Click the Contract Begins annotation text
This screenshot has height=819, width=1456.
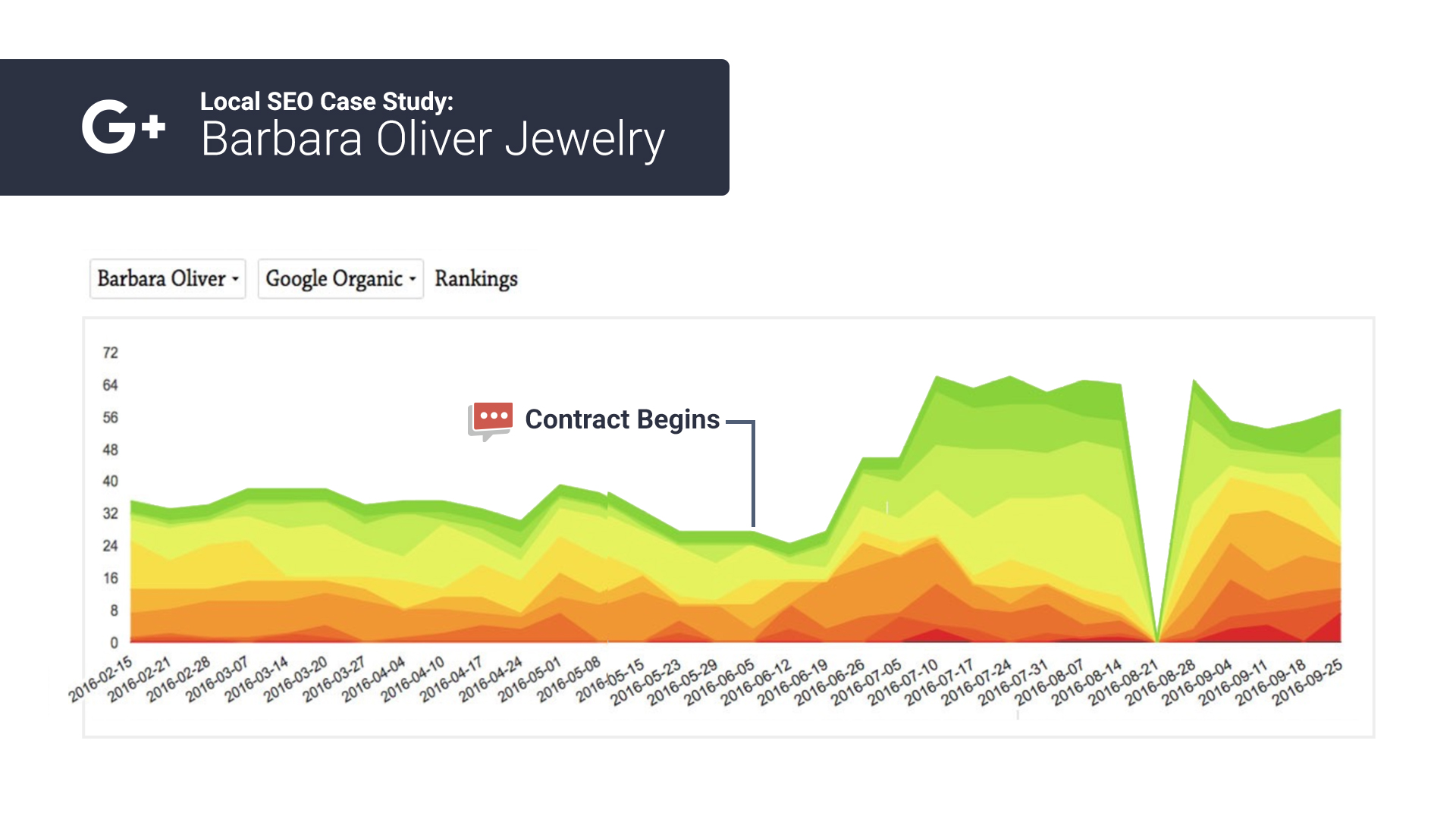pyautogui.click(x=622, y=419)
